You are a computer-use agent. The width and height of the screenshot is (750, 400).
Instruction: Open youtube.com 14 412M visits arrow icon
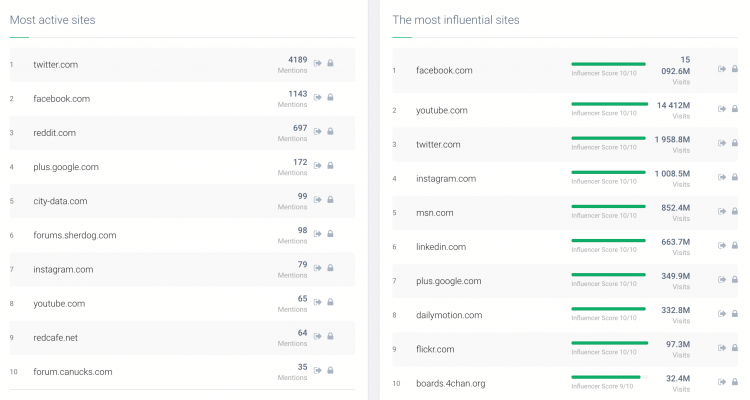(722, 109)
